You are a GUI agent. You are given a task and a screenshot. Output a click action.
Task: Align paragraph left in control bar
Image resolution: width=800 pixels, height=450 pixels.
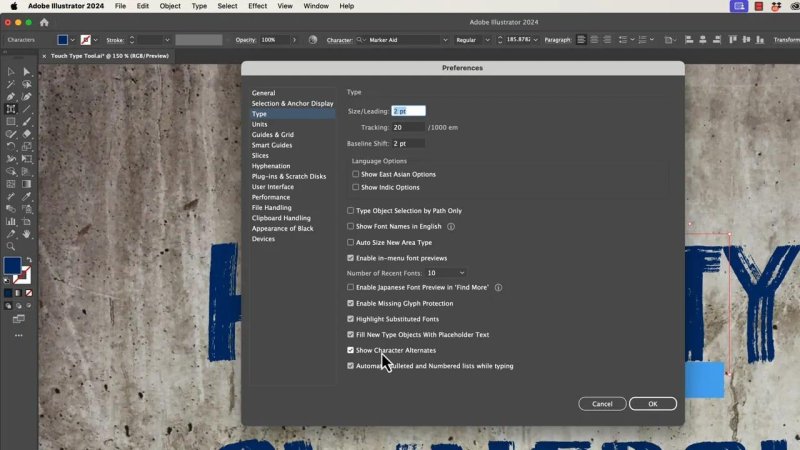581,40
